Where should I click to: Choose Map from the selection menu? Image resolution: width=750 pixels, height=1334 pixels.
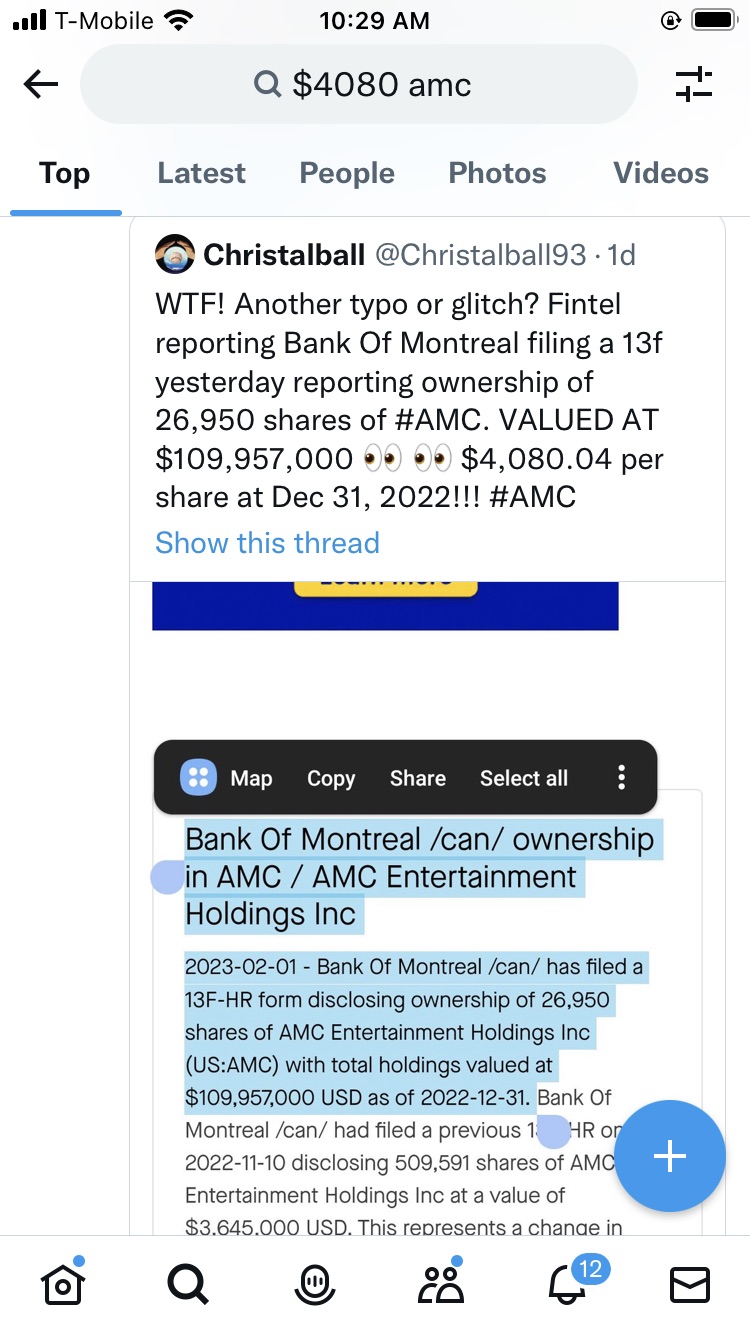pos(251,778)
